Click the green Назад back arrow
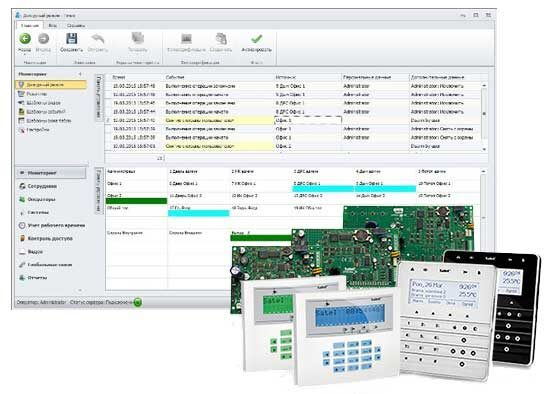Image resolution: width=548 pixels, height=394 pixels. 25,38
